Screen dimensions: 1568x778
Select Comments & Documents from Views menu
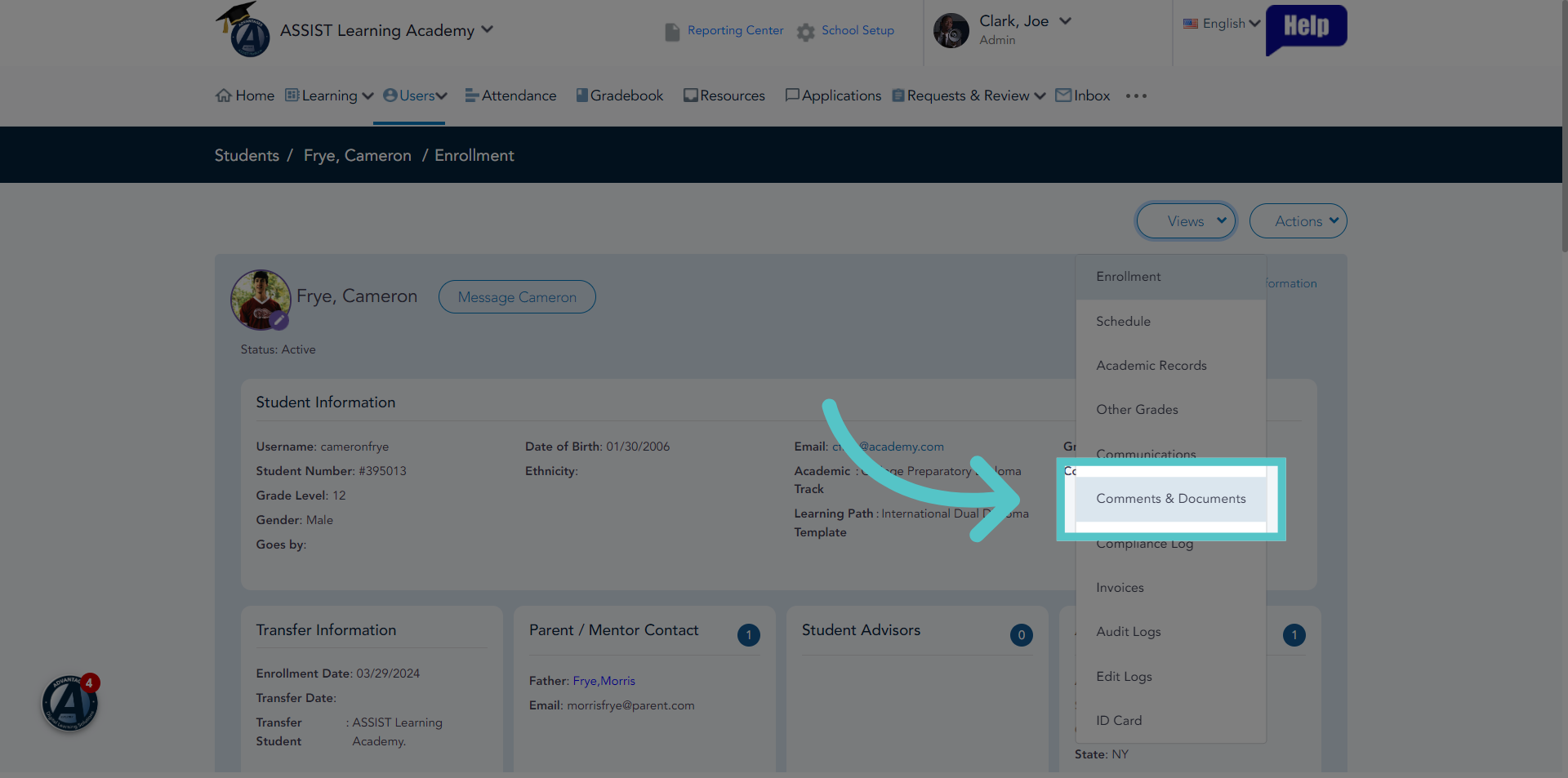coord(1171,499)
